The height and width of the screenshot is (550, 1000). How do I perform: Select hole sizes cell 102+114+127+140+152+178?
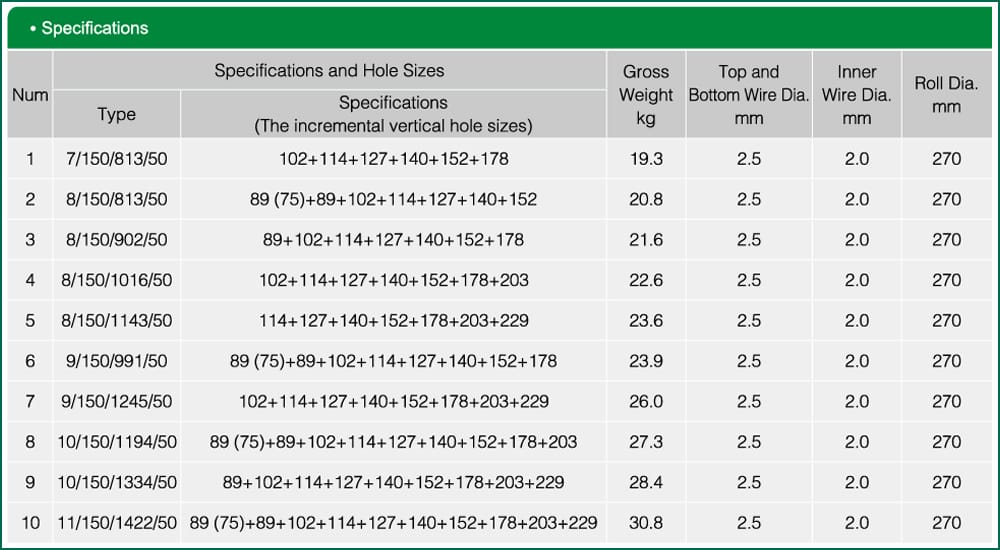(x=393, y=159)
